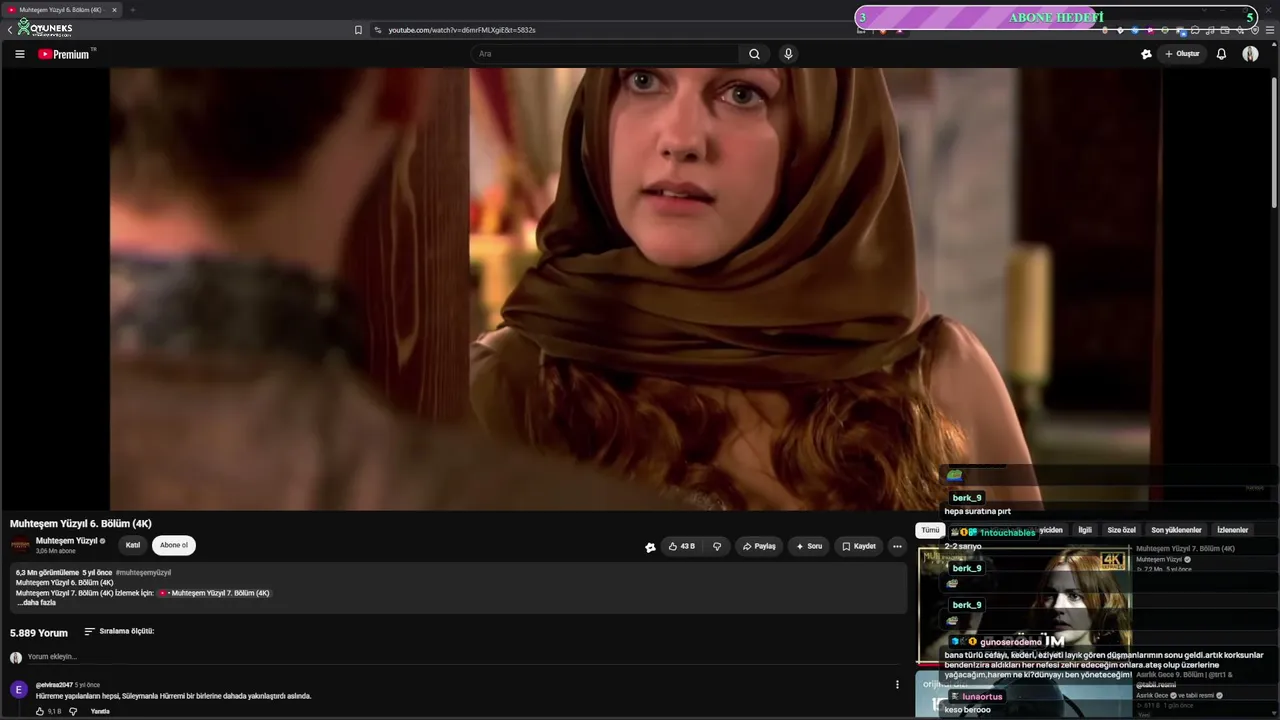Open the comment sort order menu
1280x720 pixels.
click(x=119, y=631)
